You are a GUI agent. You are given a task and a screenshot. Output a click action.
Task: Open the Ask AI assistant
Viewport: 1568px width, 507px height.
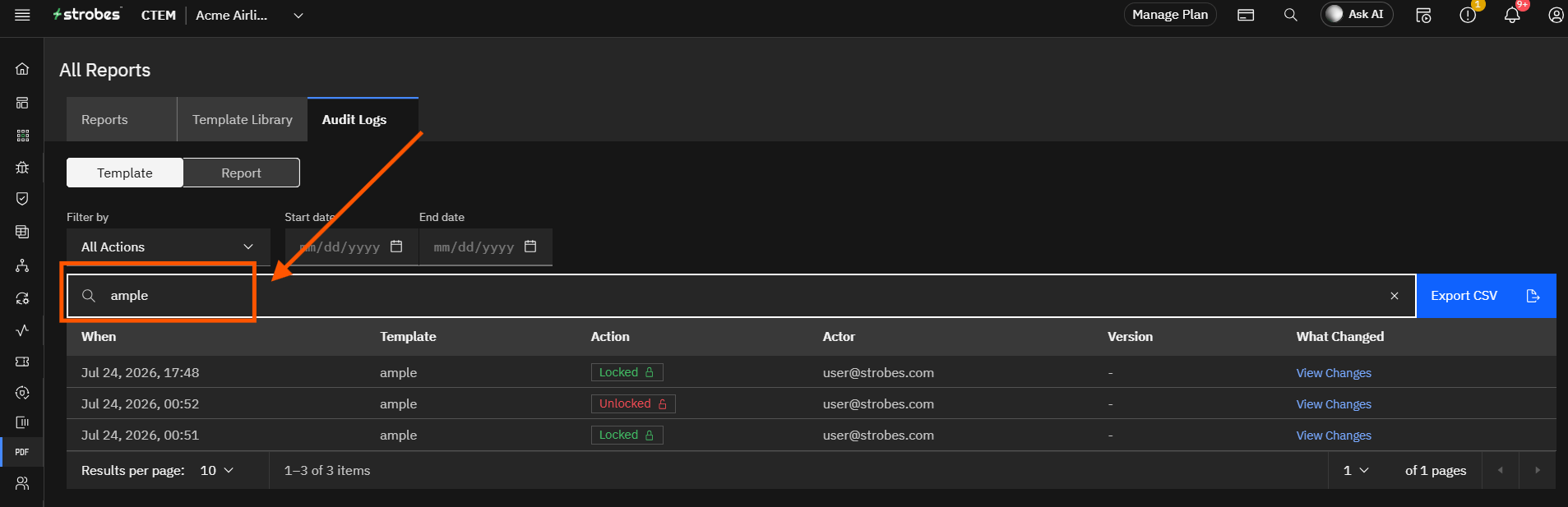1357,15
